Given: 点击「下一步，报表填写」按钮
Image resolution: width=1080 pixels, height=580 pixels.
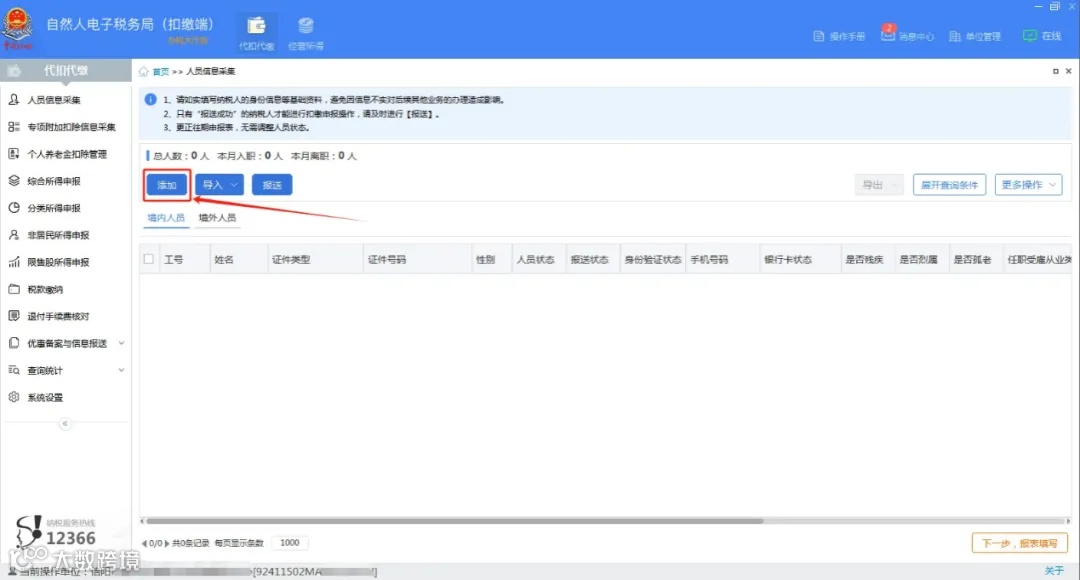Looking at the screenshot, I should pos(1018,542).
